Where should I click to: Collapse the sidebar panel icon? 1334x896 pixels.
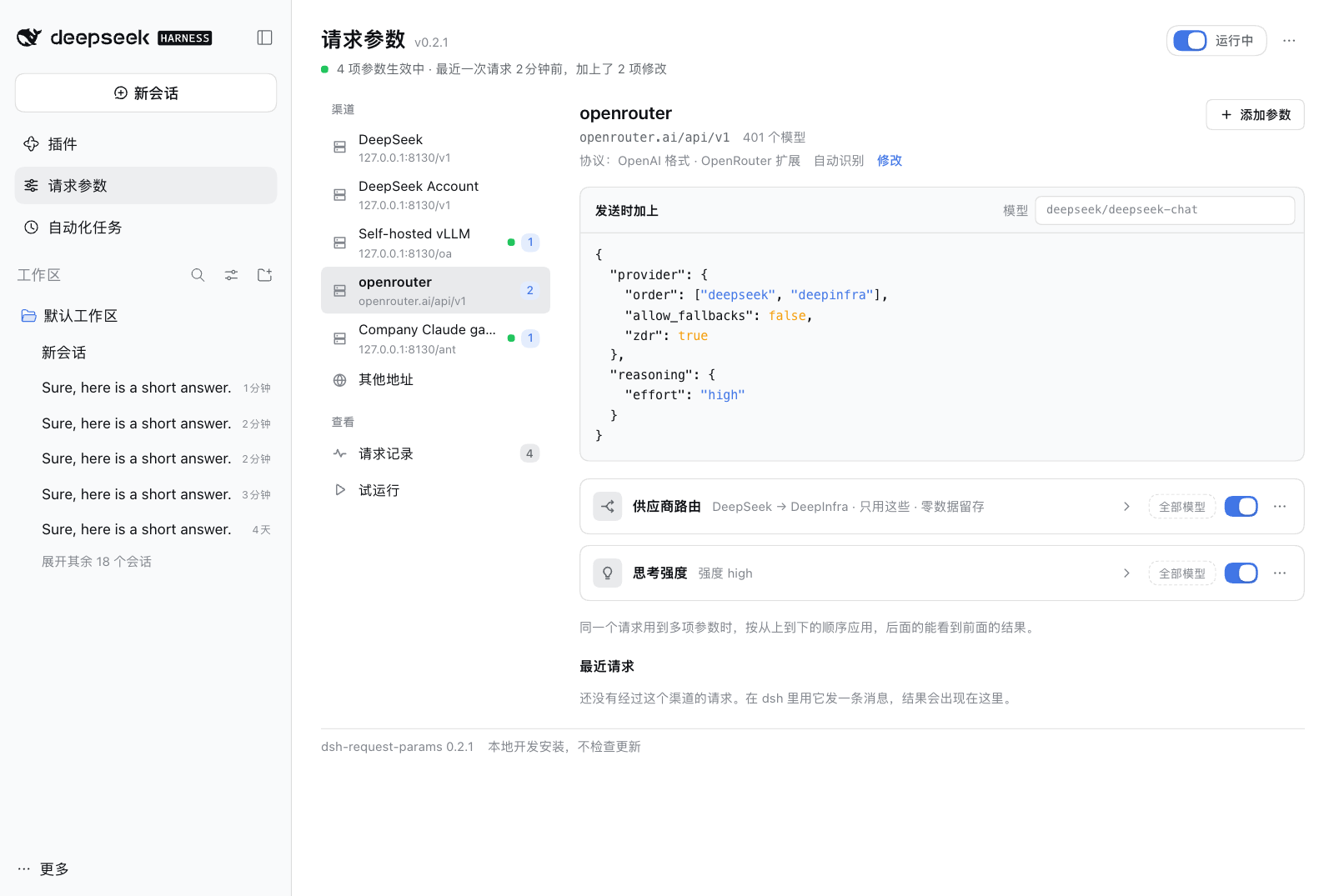[264, 38]
